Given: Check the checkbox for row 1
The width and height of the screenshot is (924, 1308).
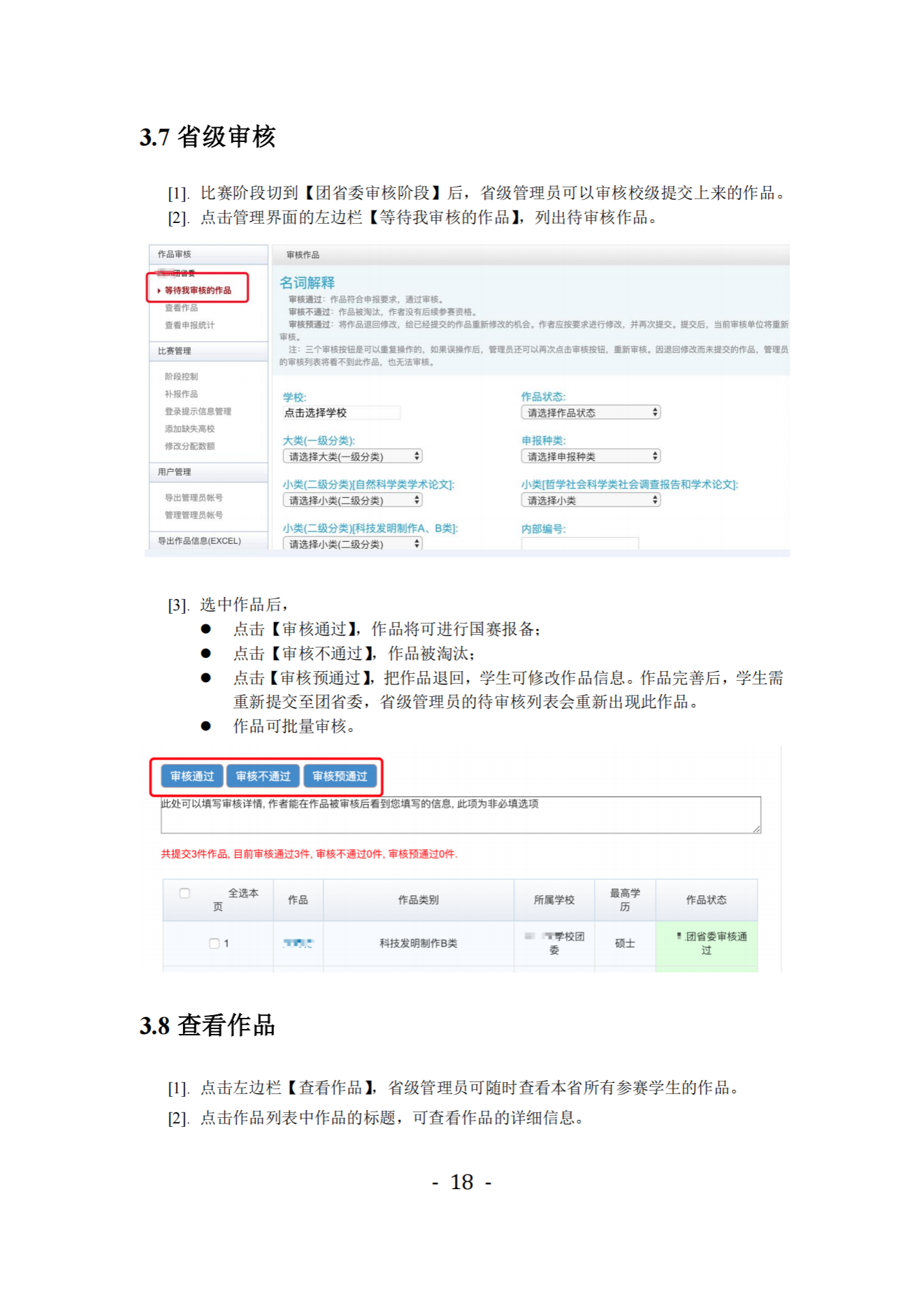Looking at the screenshot, I should click(215, 944).
